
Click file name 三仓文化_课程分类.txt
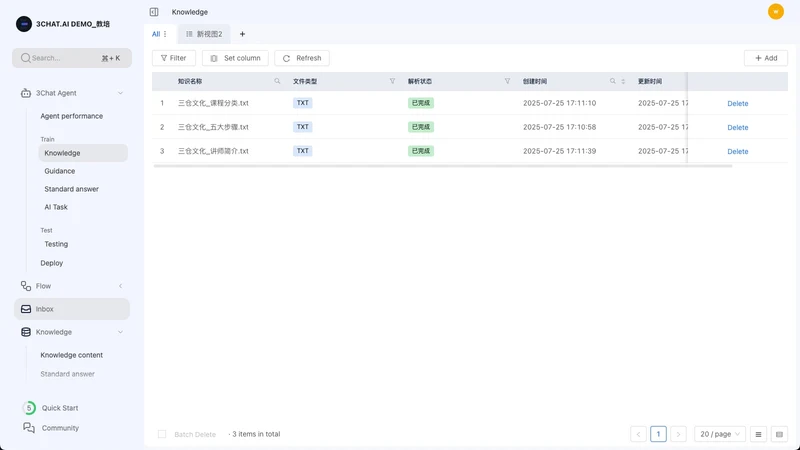[213, 103]
